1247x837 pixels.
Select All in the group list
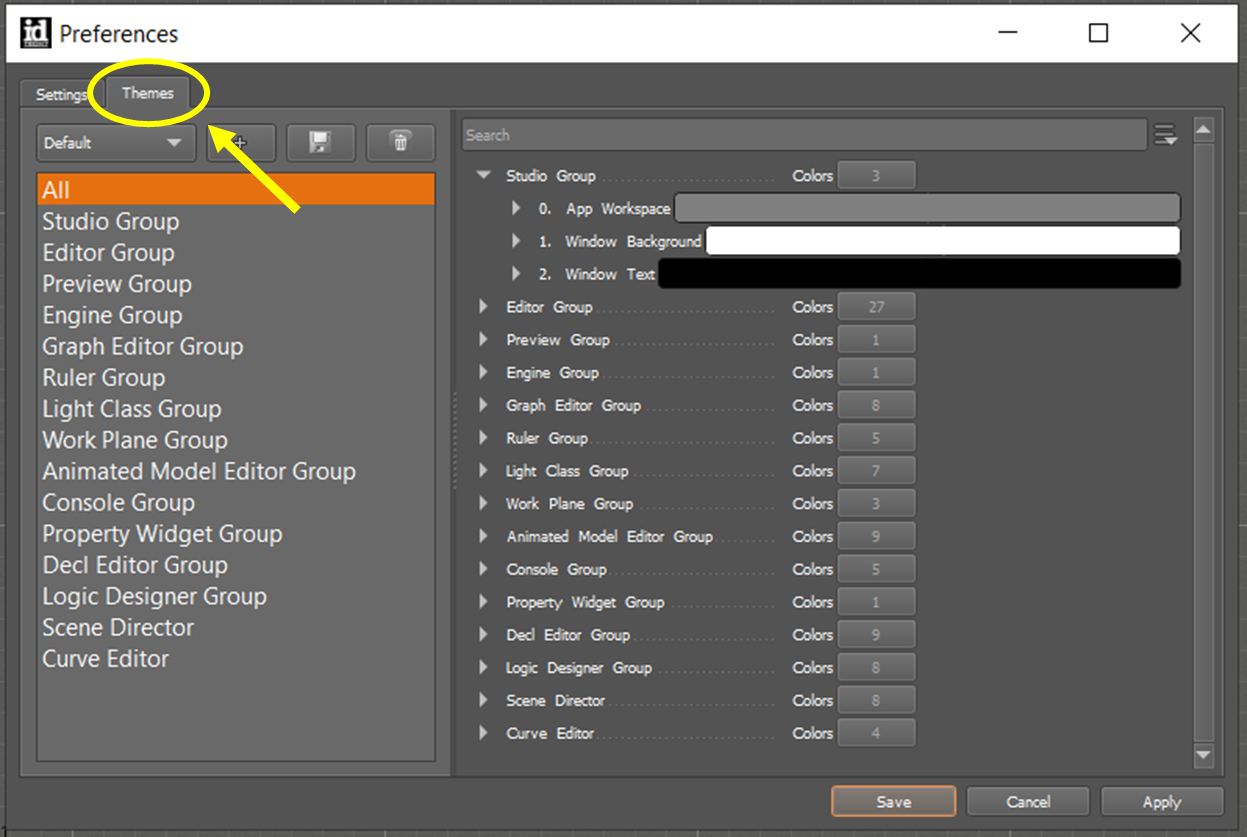tap(236, 190)
